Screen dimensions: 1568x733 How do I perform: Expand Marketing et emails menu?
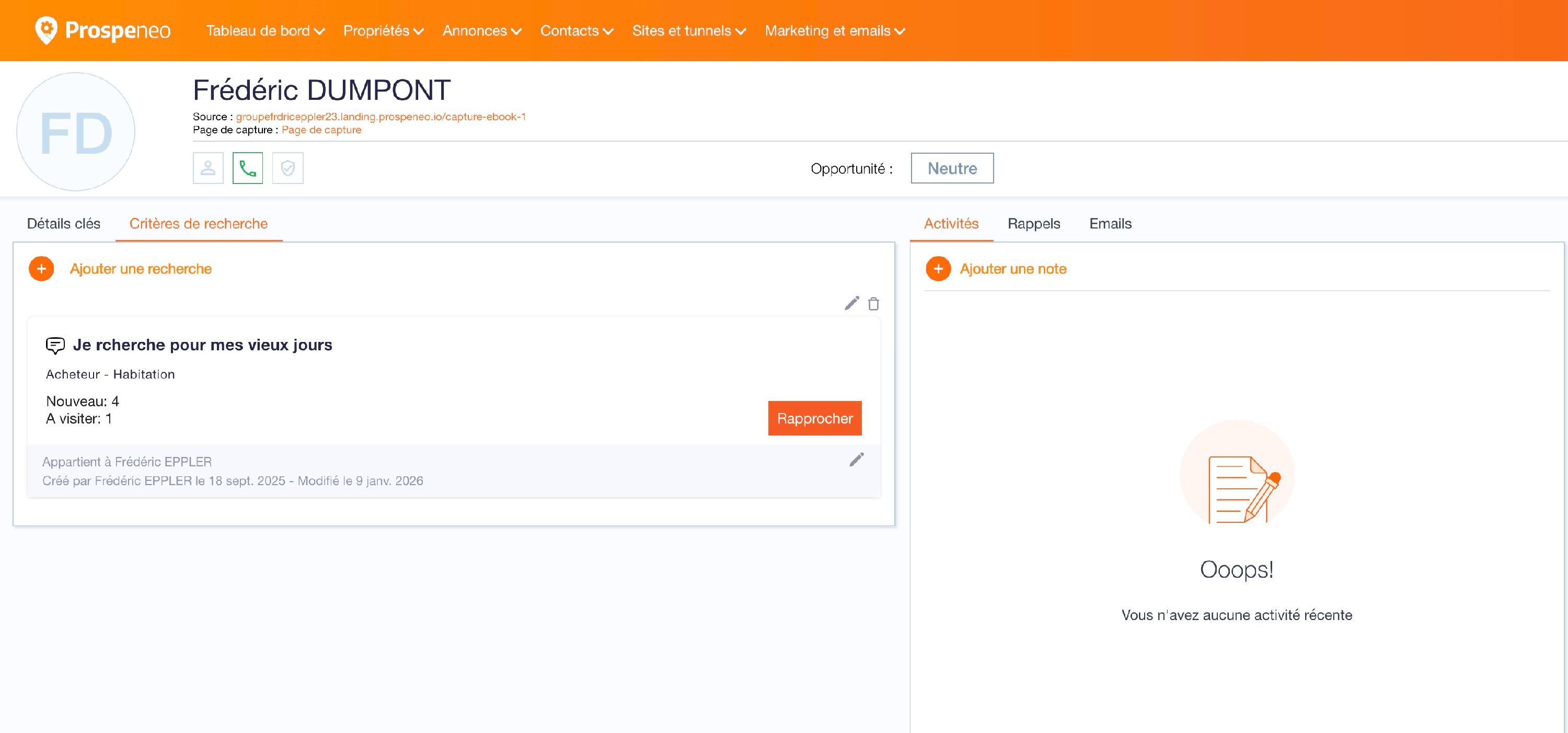coord(835,31)
